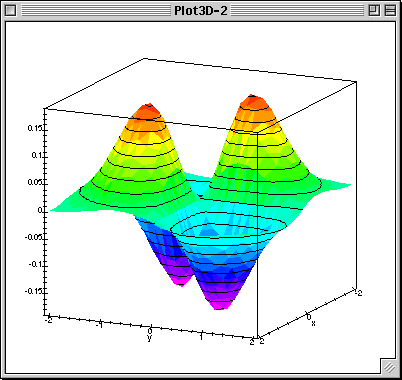Click the close box of Plot3D-2 window
The height and width of the screenshot is (380, 402).
point(11,11)
